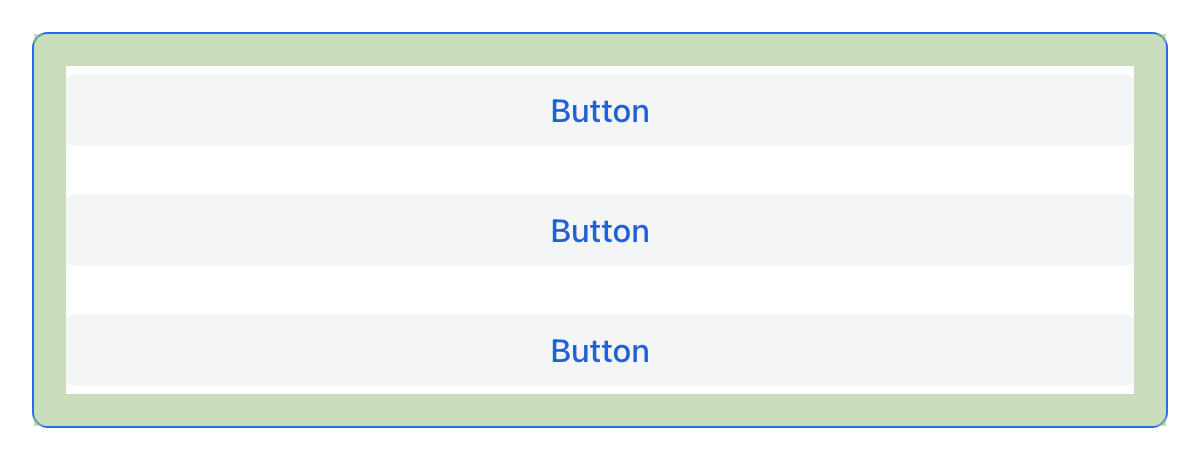This screenshot has width=1200, height=460.
Task: Select the second button's "Button" text
Action: (600, 231)
